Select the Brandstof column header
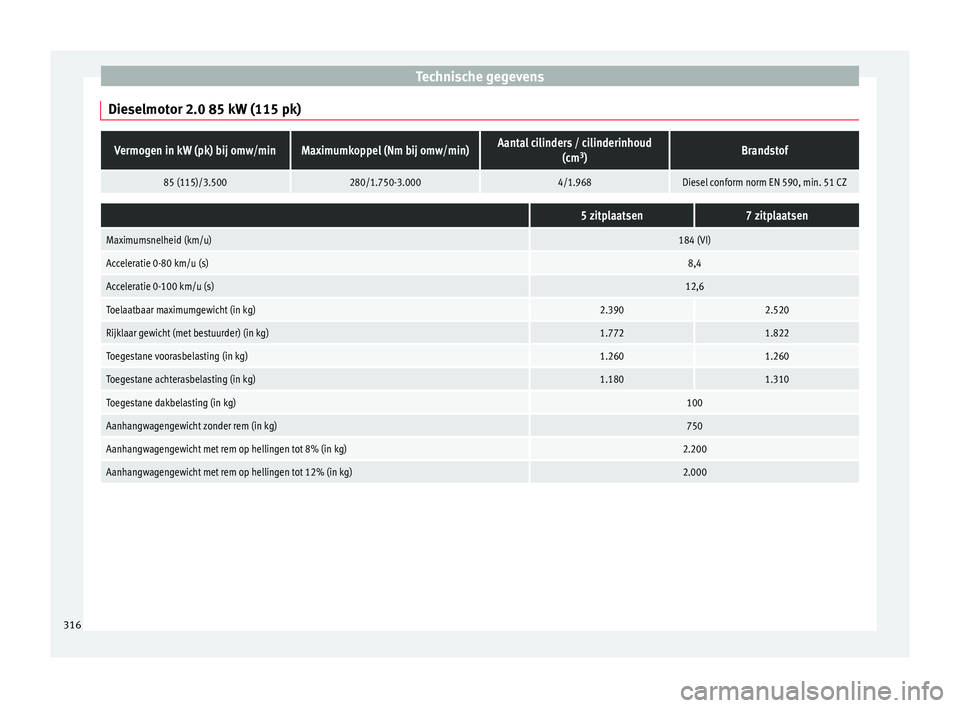Screen dimensions: 960x708 coord(765,150)
